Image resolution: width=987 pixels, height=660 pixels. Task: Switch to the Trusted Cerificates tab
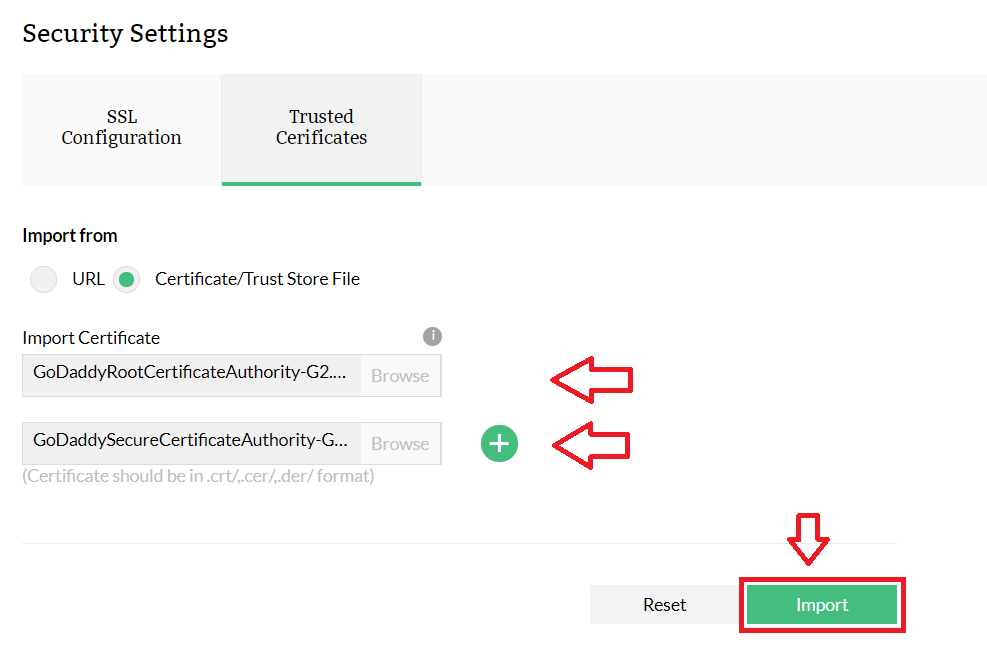point(321,128)
